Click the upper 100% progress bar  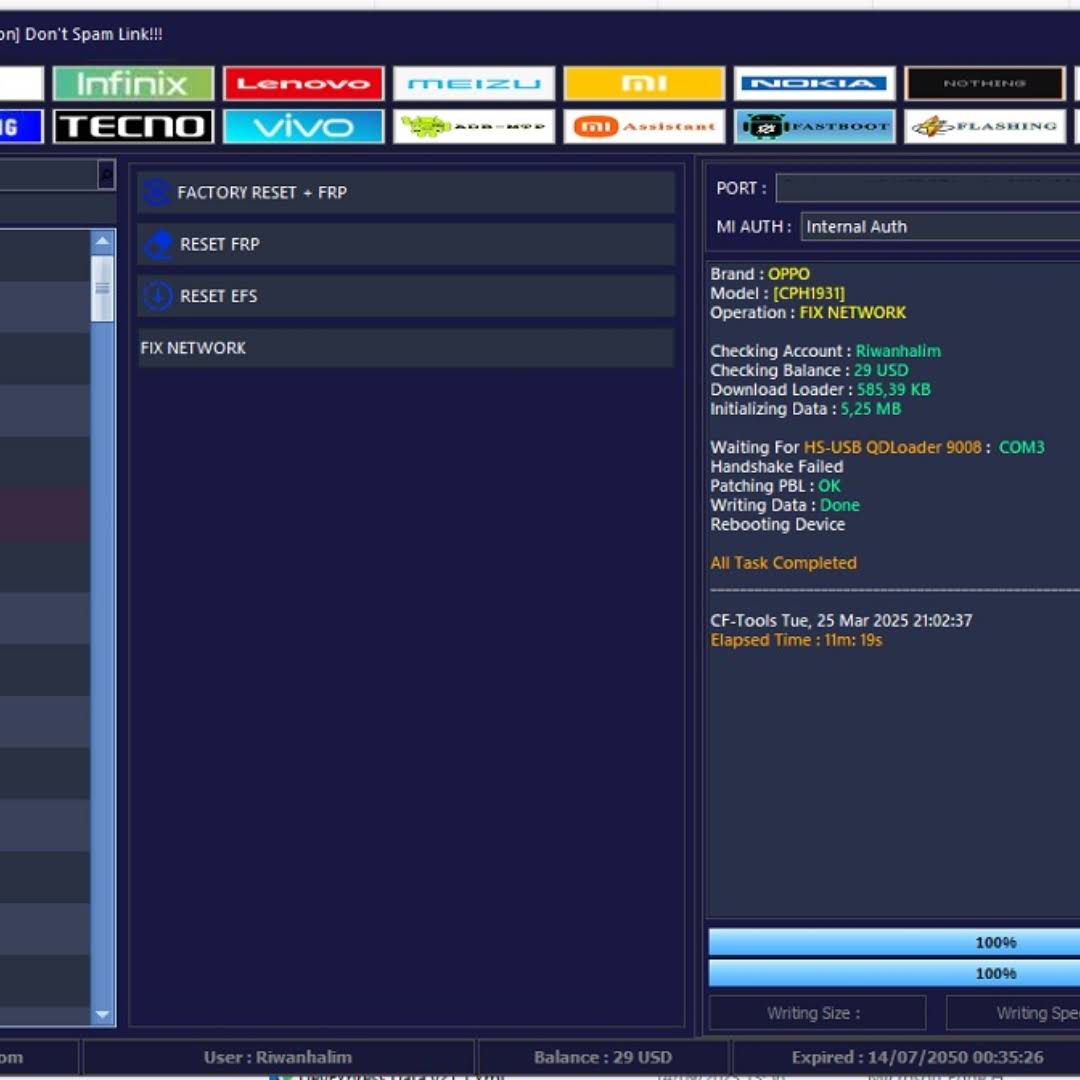pyautogui.click(x=895, y=942)
